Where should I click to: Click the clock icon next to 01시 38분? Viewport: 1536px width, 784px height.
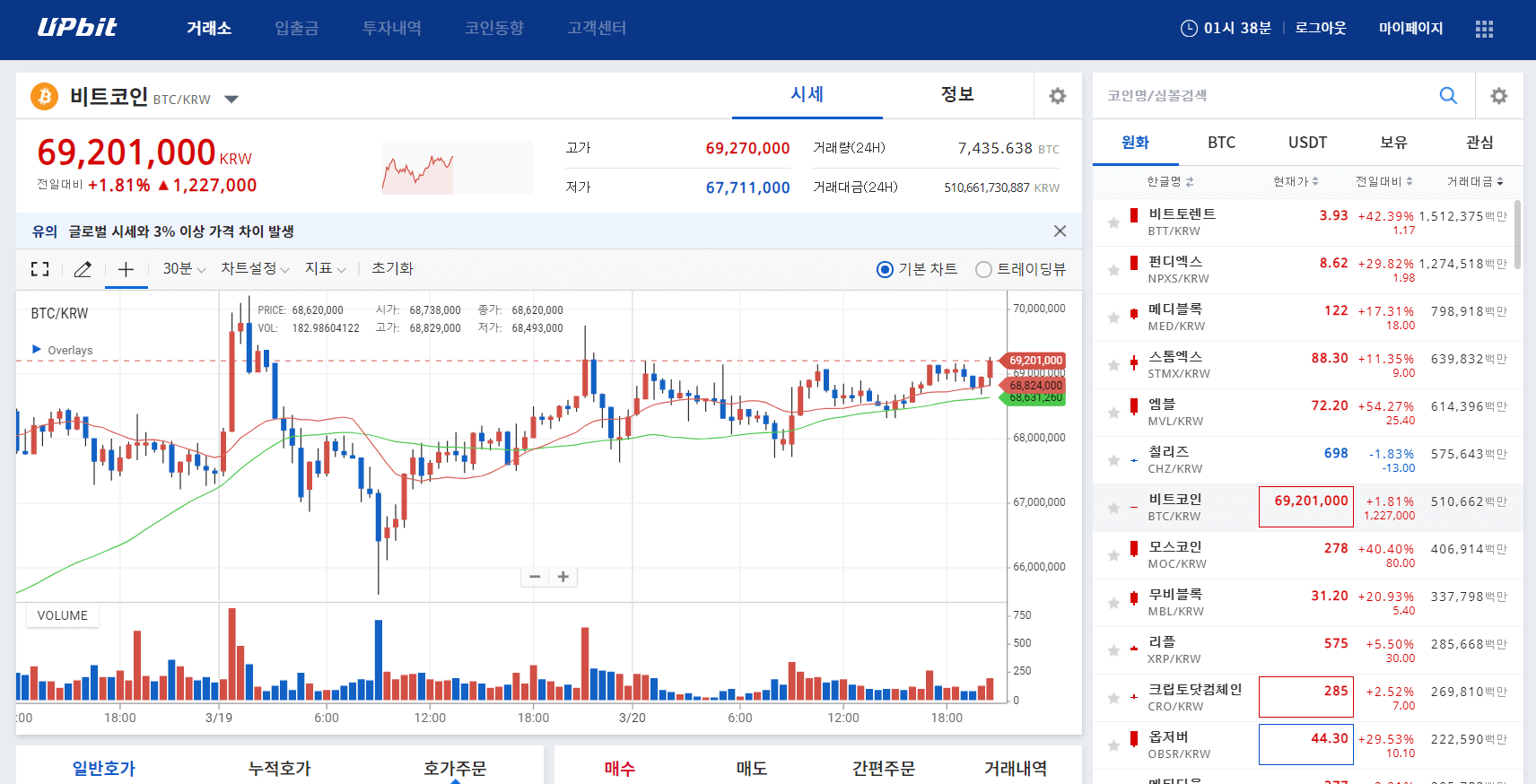click(1189, 29)
